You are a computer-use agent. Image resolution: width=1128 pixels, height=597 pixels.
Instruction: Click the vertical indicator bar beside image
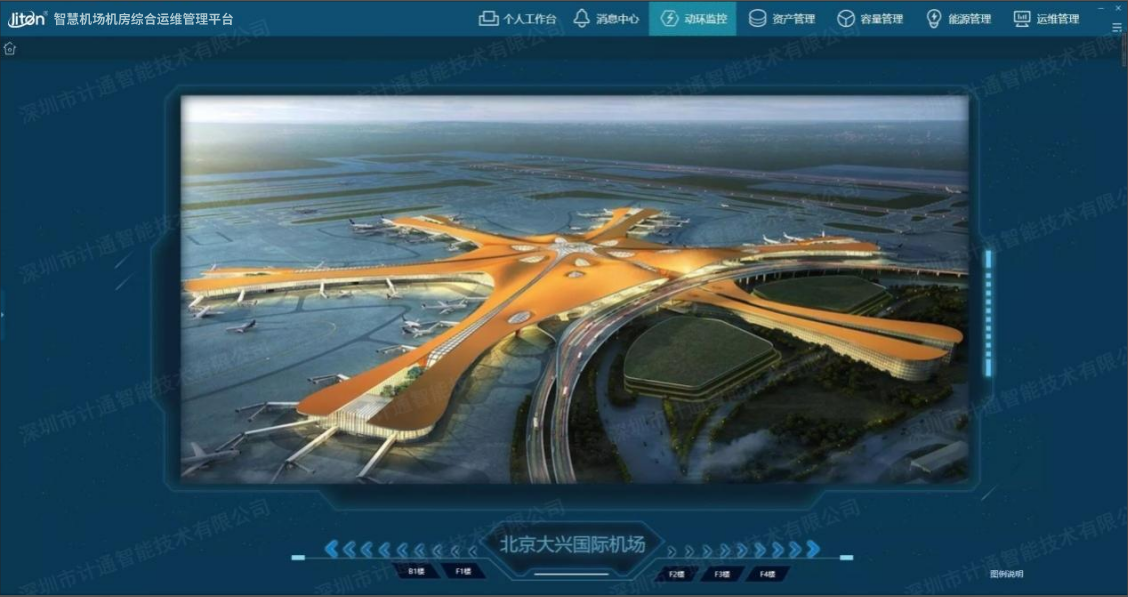click(x=988, y=313)
